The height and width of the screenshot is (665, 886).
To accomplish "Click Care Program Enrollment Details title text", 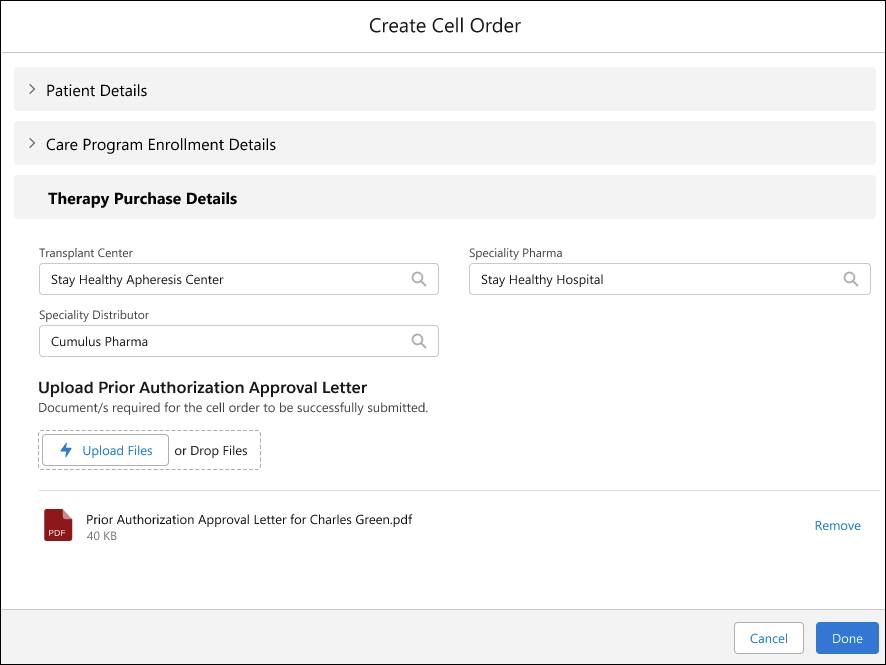I will pyautogui.click(x=161, y=145).
